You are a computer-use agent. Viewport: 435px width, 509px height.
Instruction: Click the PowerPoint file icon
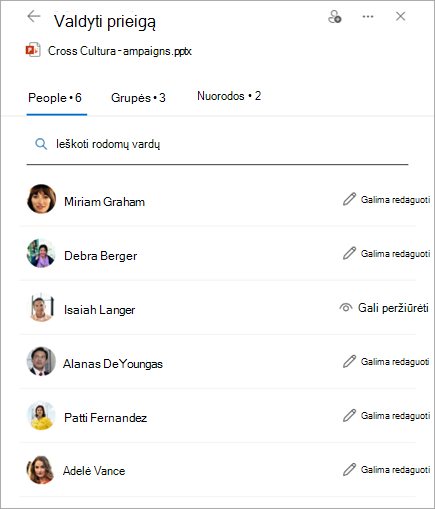tap(33, 50)
